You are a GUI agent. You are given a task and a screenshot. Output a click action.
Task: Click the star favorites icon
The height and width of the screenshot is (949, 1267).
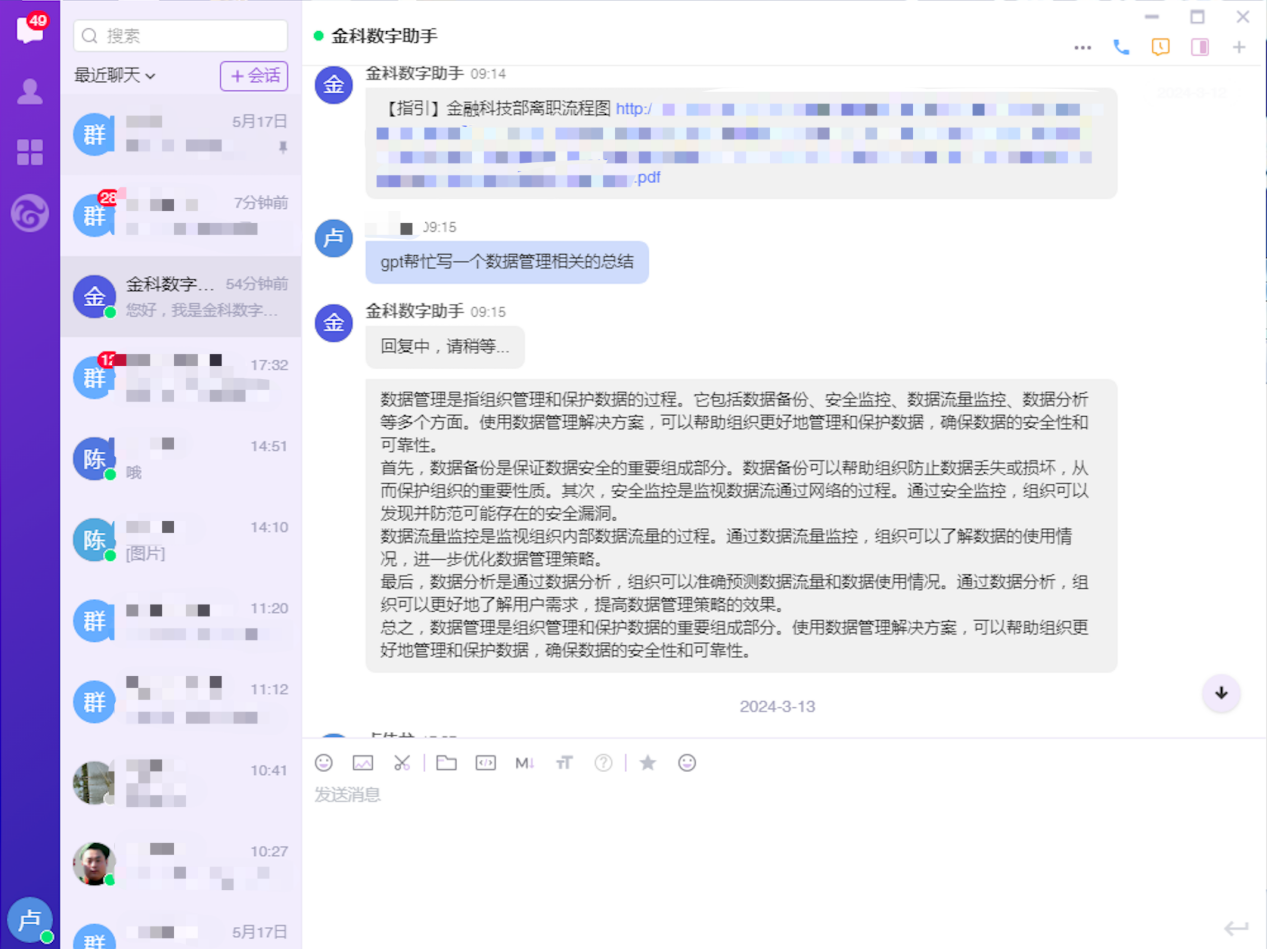(648, 763)
